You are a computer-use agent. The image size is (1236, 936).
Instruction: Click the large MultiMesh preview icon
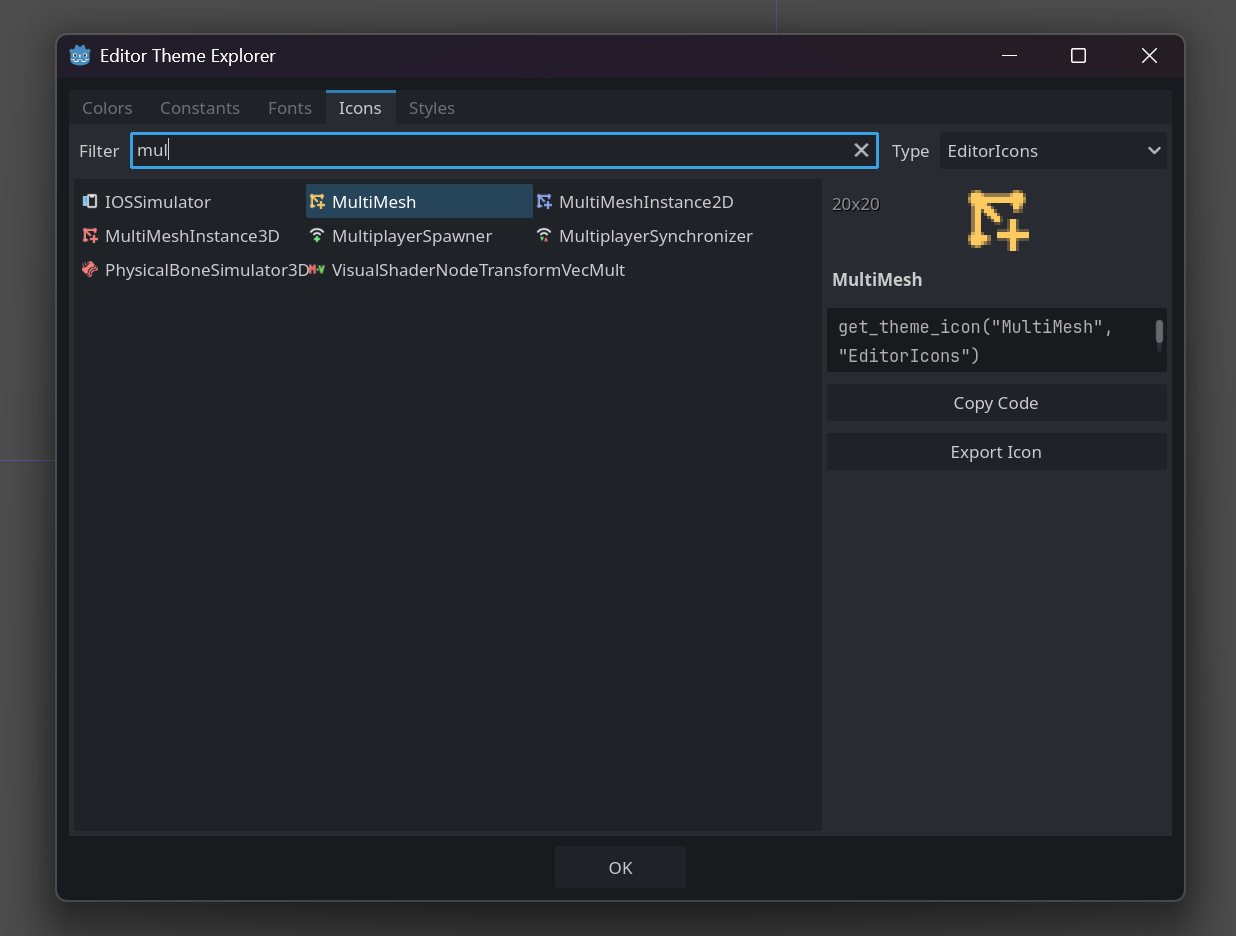point(998,220)
